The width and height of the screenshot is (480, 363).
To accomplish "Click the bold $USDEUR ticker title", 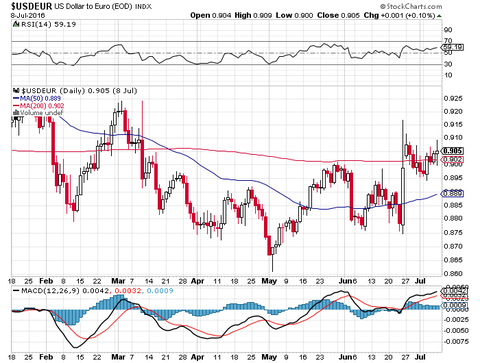I will coord(31,6).
